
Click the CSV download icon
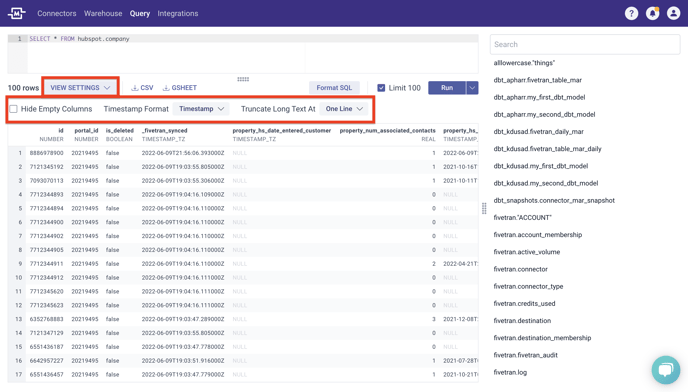(x=135, y=88)
